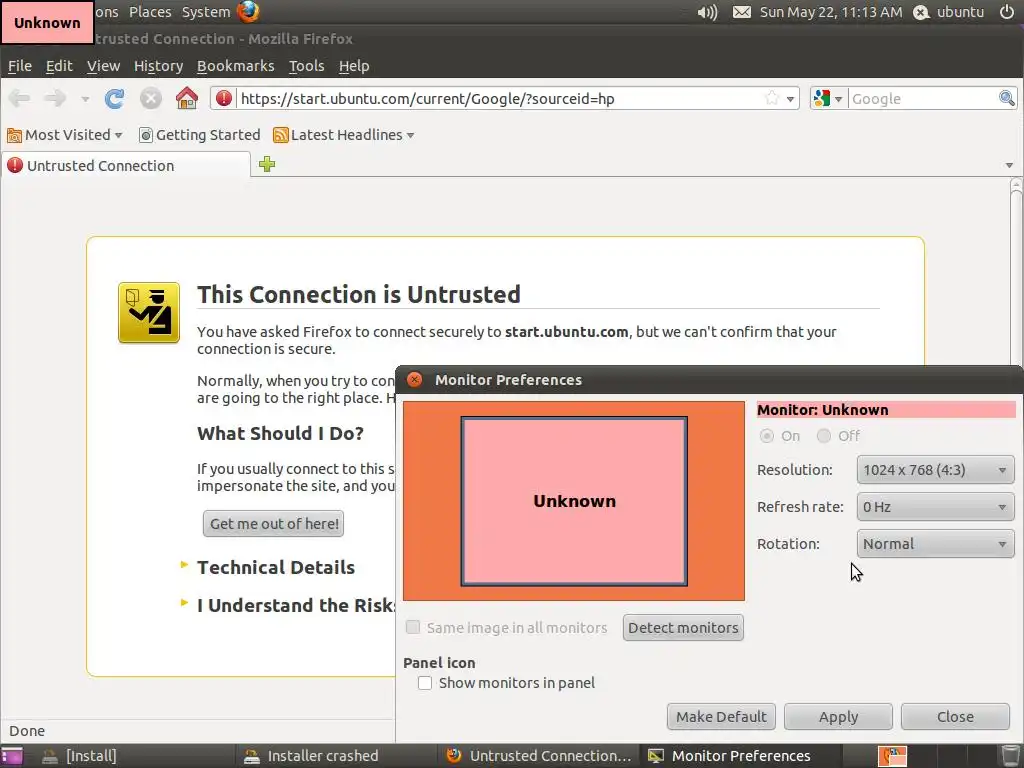Close the Monitor Preferences dialog
Viewport: 1024px width, 768px height.
click(x=414, y=379)
